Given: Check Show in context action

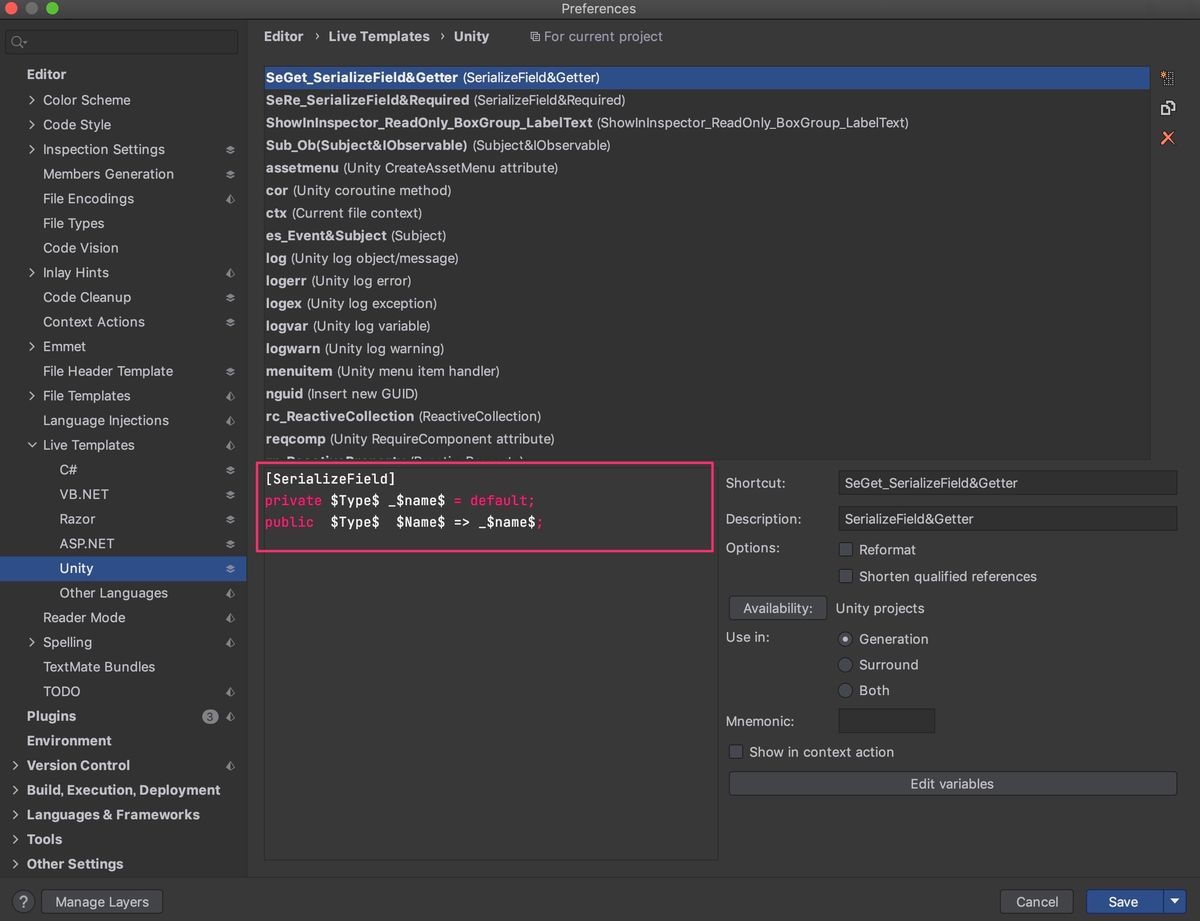Looking at the screenshot, I should 736,752.
